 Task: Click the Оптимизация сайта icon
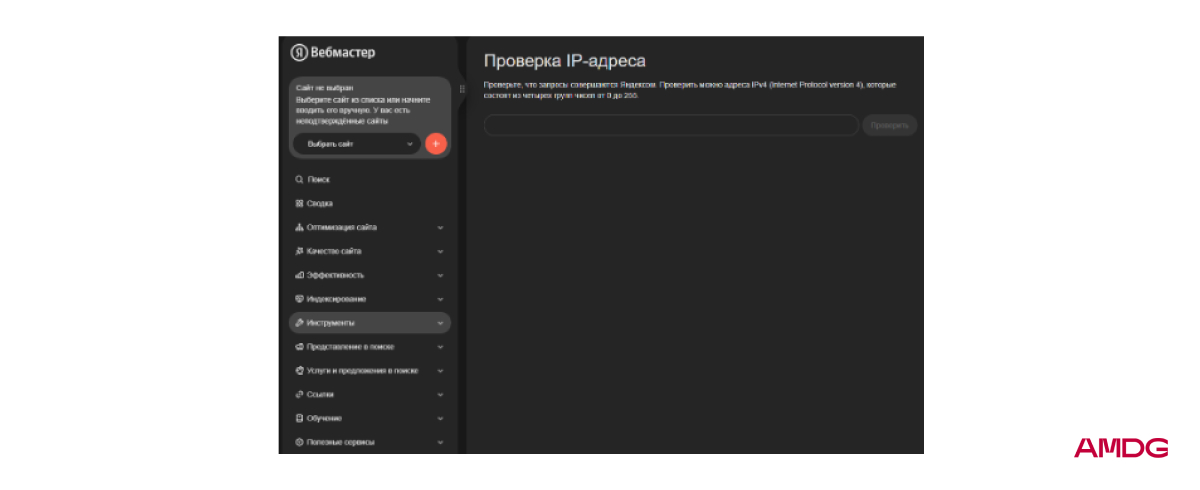click(299, 228)
